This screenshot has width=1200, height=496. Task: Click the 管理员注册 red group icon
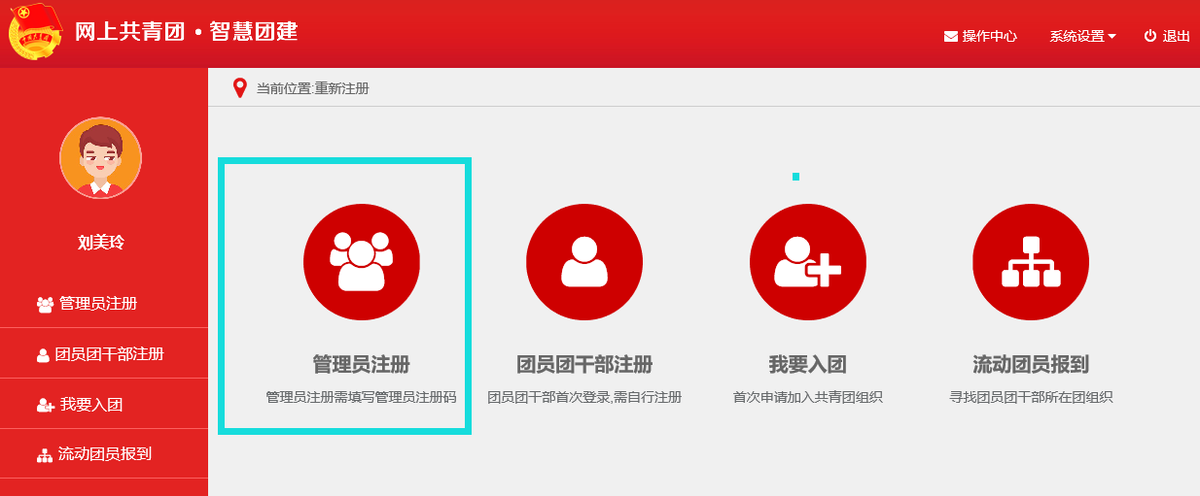pos(362,262)
